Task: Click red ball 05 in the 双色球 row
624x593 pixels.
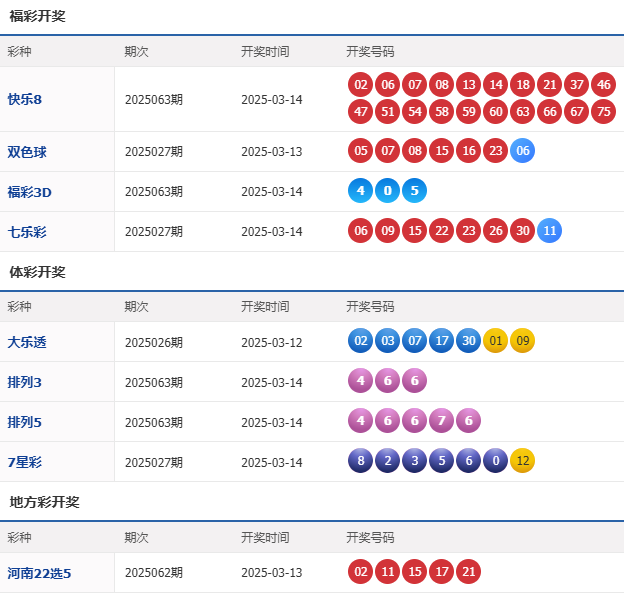Action: coord(361,150)
